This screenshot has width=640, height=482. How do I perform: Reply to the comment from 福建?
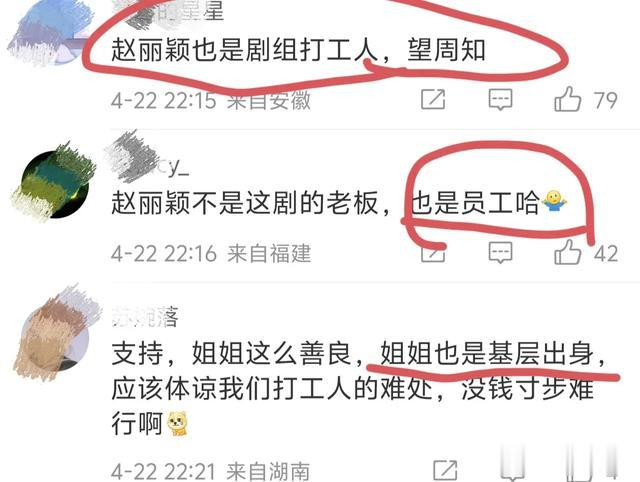(500, 252)
